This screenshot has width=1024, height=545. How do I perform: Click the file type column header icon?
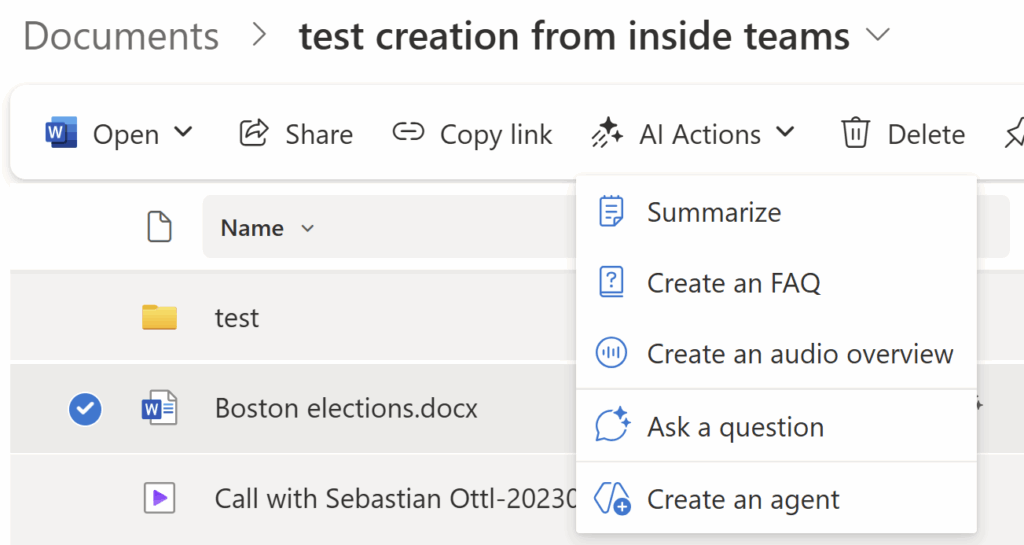coord(159,228)
